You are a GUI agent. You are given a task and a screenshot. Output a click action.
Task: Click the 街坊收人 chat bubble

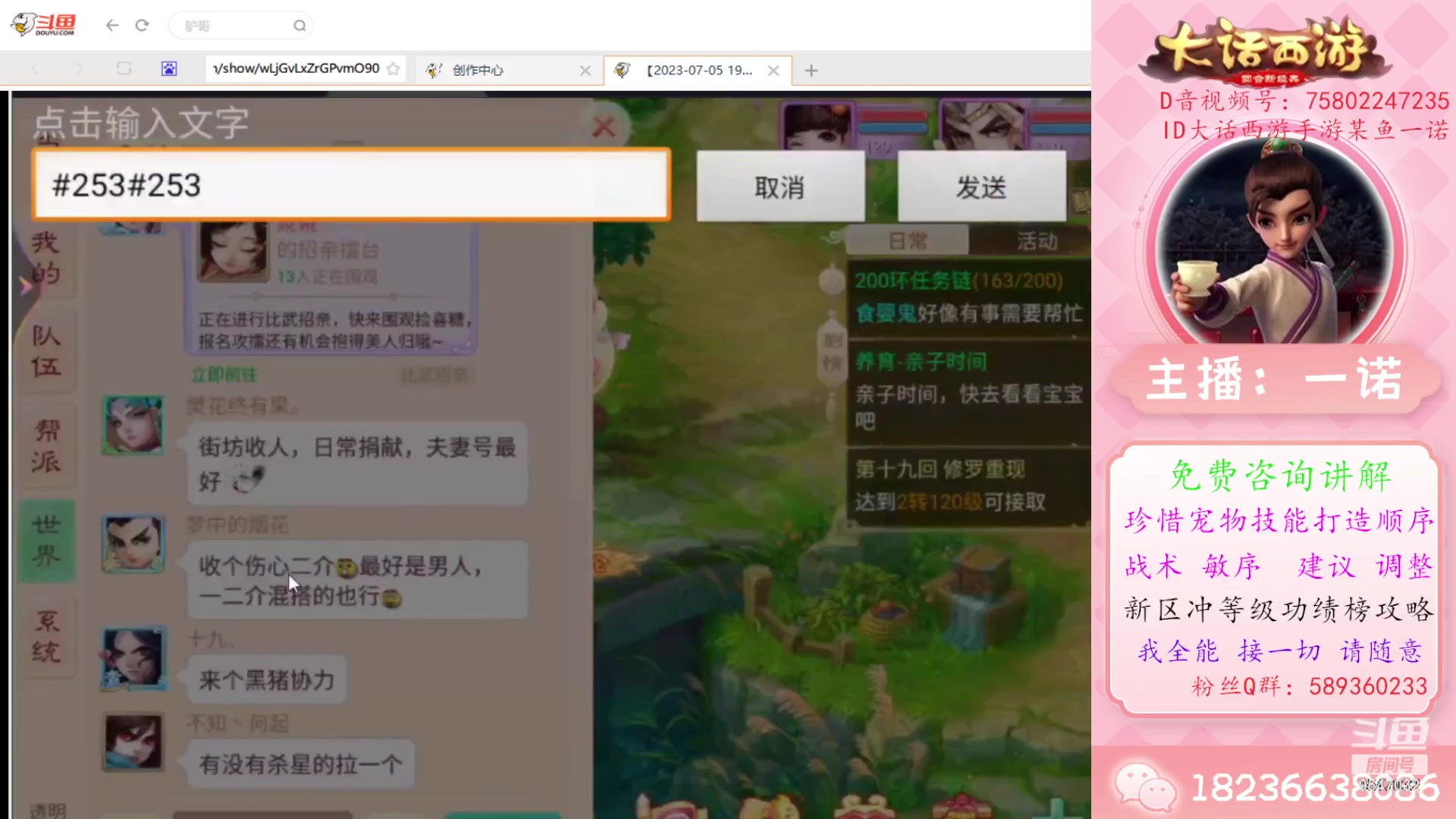pos(357,463)
